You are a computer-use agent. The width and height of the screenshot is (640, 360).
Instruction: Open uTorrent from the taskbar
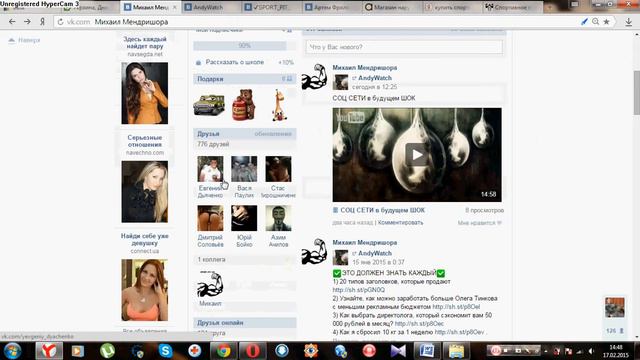pos(107,351)
